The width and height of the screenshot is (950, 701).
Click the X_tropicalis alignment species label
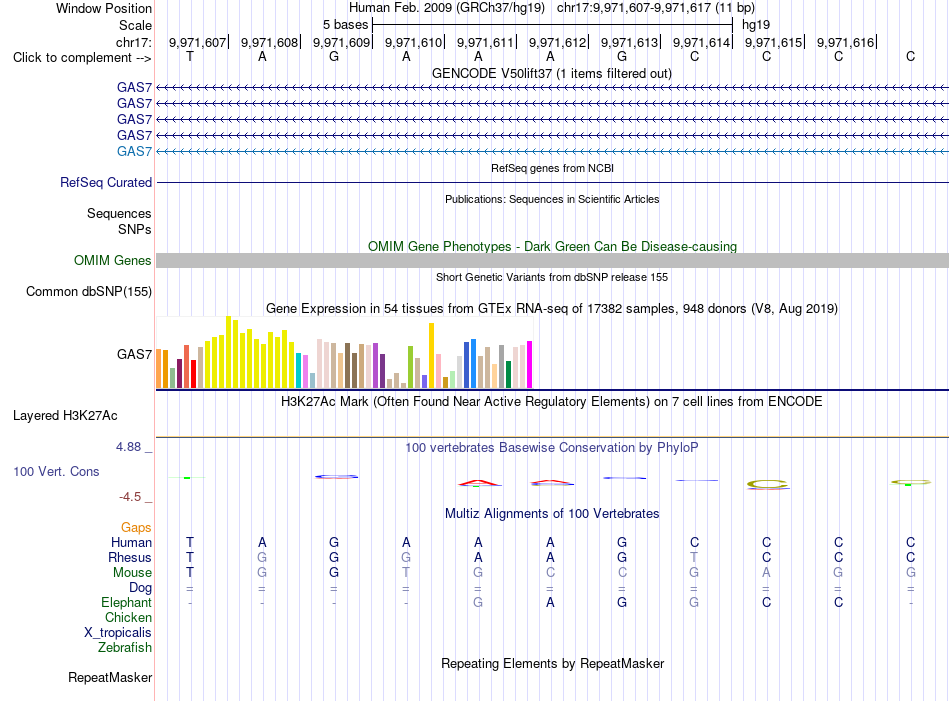(x=118, y=633)
